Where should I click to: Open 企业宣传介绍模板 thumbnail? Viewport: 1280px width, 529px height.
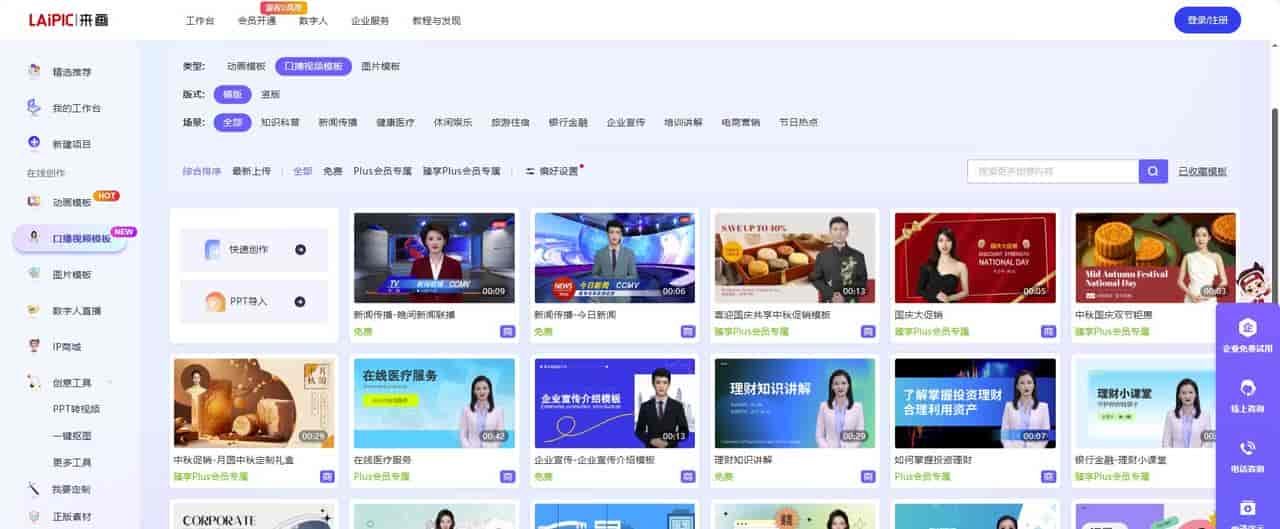(615, 403)
